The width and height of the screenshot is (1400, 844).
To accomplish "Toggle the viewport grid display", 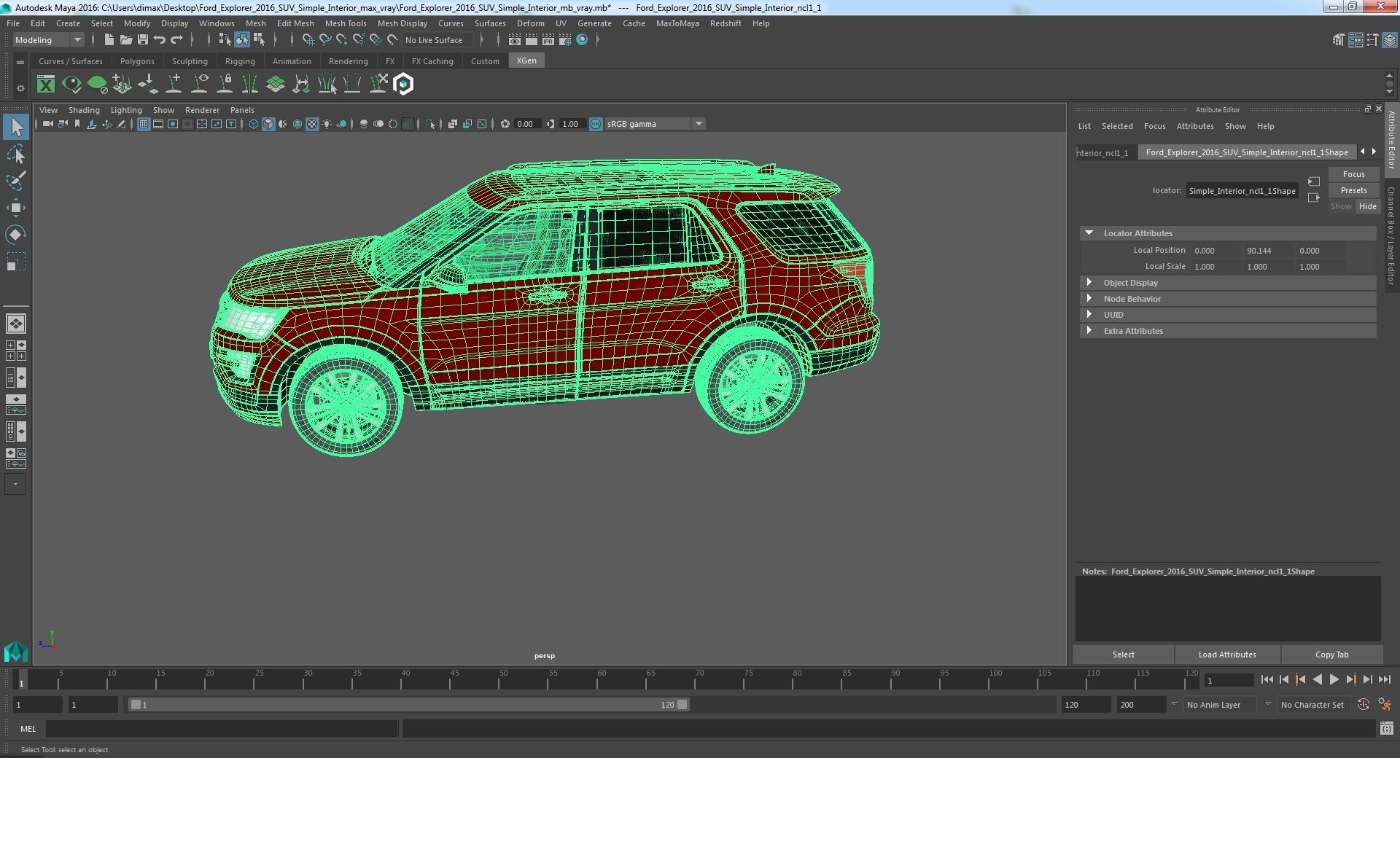I will click(144, 124).
